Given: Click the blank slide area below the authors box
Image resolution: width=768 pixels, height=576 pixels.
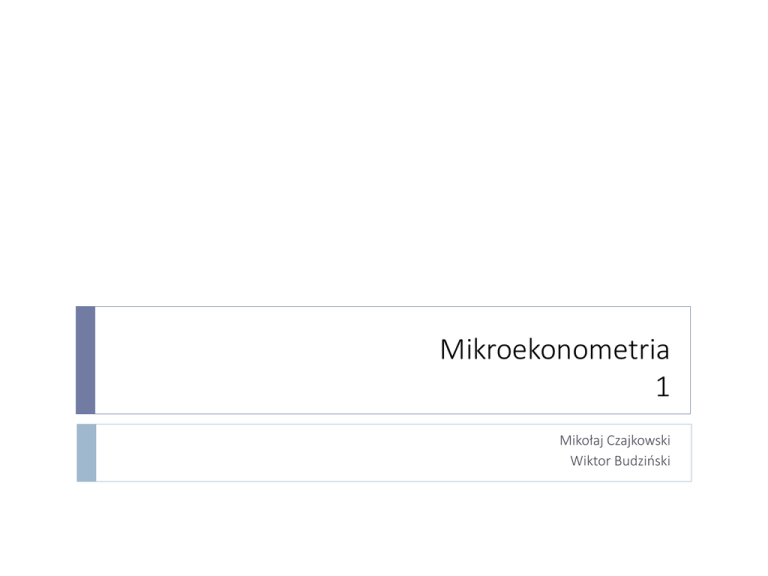Looking at the screenshot, I should click(384, 530).
